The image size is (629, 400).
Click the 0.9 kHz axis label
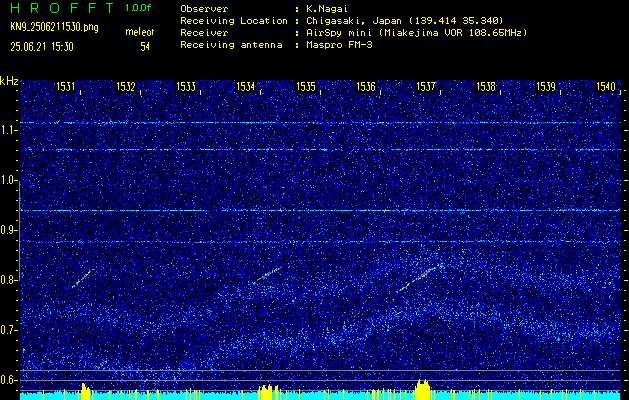7,230
